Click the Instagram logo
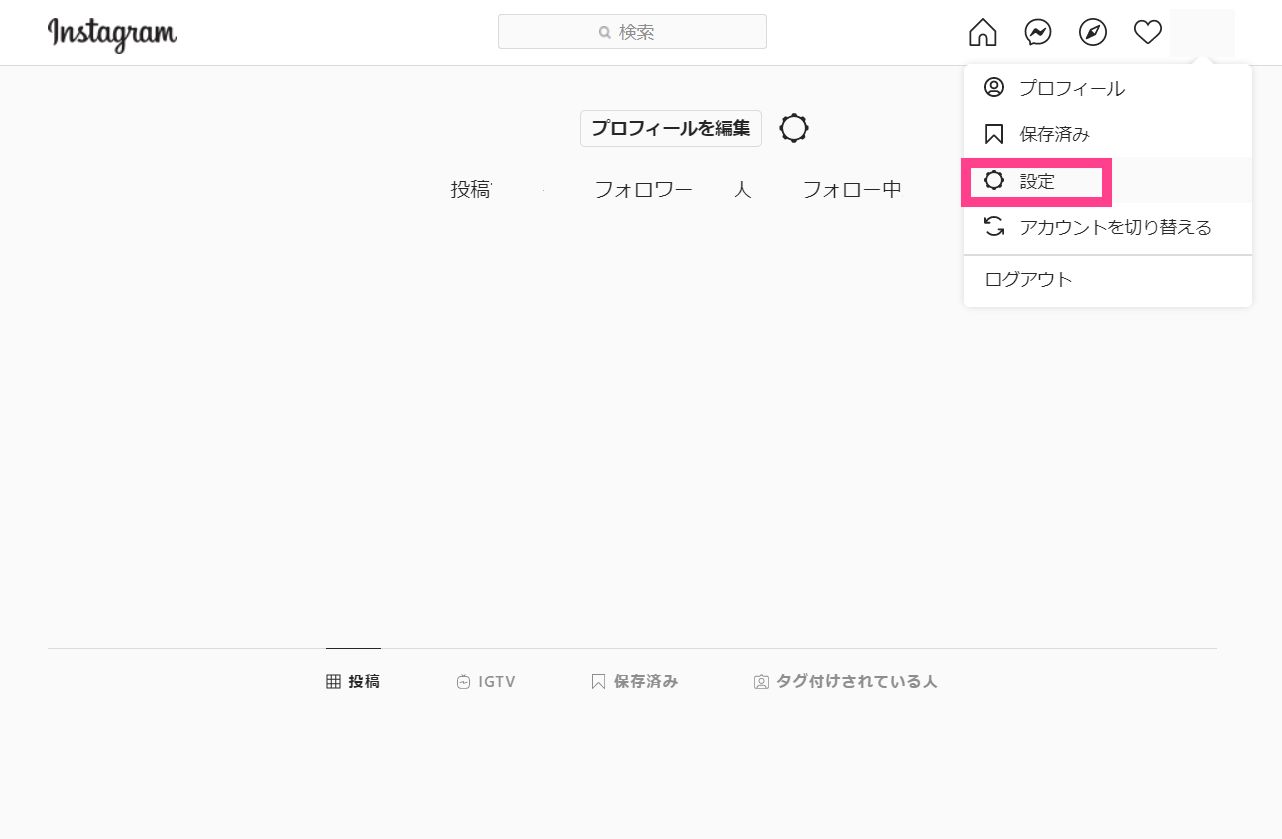This screenshot has height=839, width=1282. [112, 34]
